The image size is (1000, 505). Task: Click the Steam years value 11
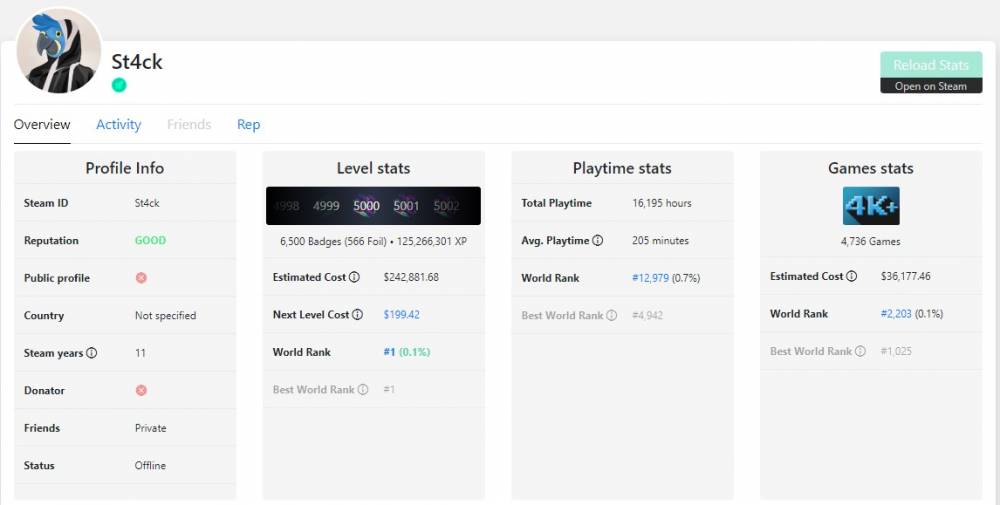140,353
